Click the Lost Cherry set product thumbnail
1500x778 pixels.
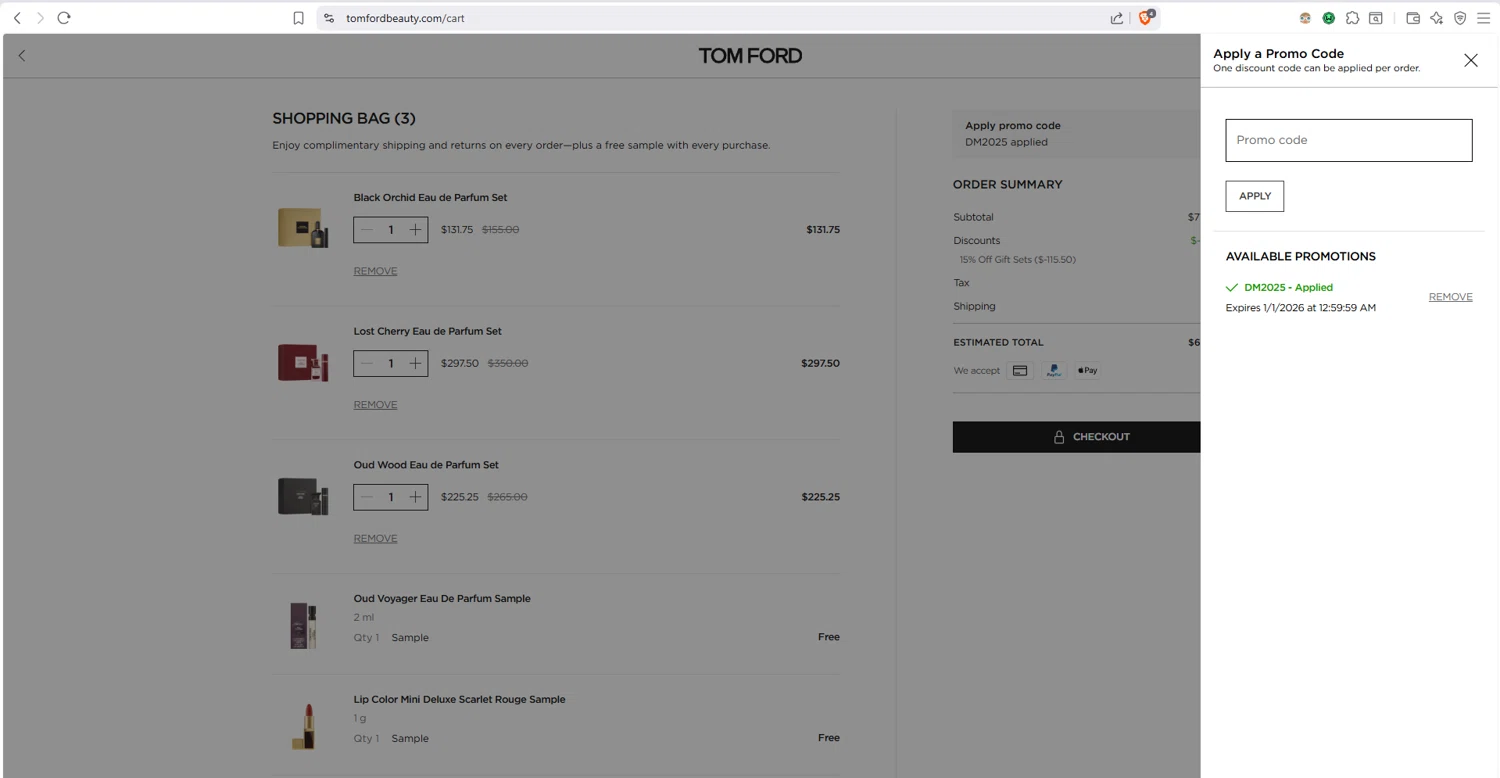coord(303,362)
